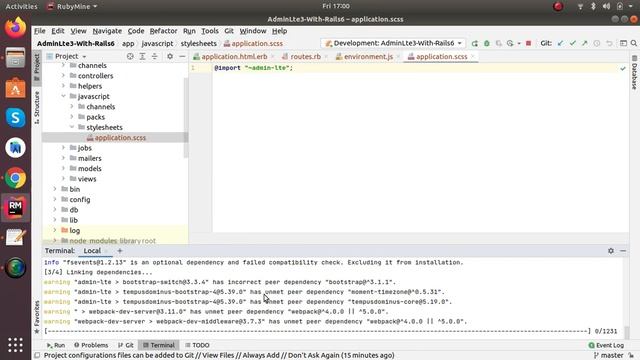Expand the views folder
The height and width of the screenshot is (360, 640).
coord(63,179)
